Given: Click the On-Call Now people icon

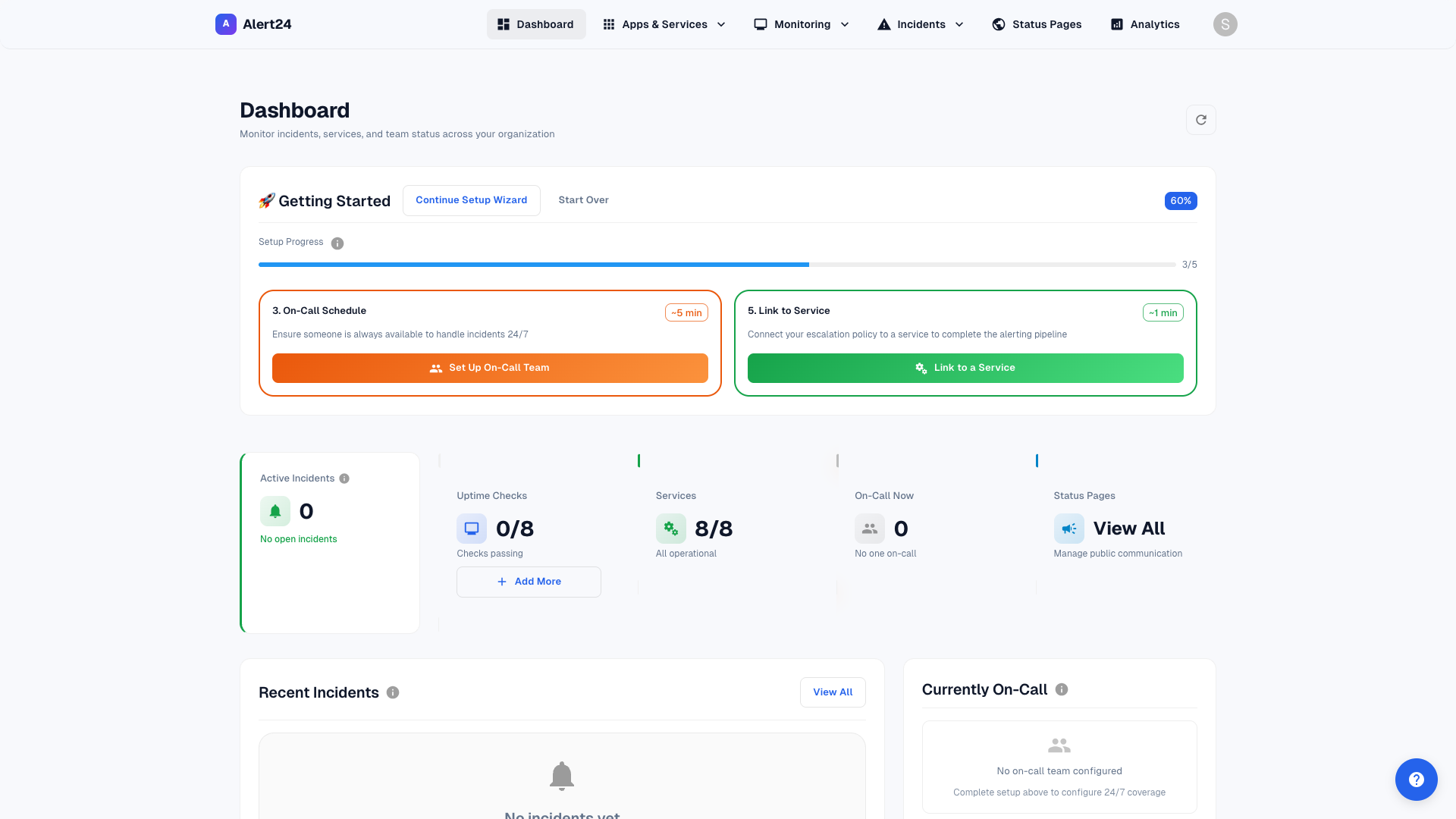Looking at the screenshot, I should 870,529.
